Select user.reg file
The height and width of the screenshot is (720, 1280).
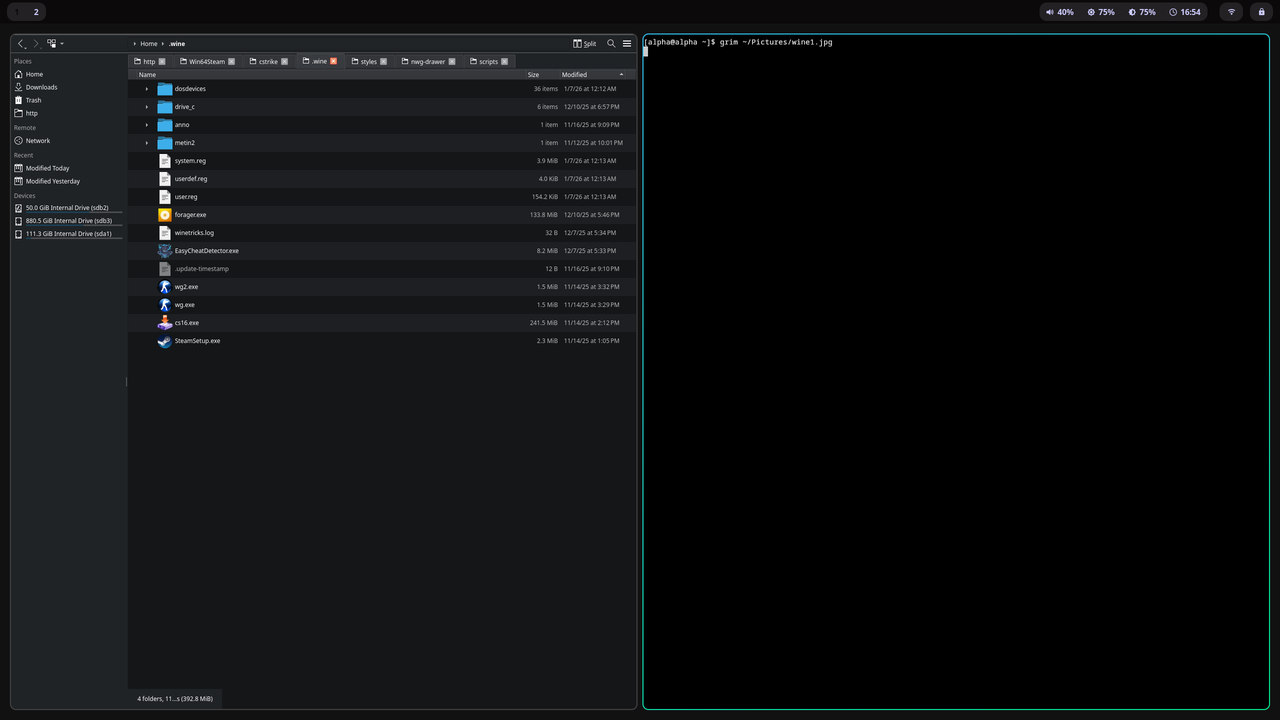click(x=186, y=197)
